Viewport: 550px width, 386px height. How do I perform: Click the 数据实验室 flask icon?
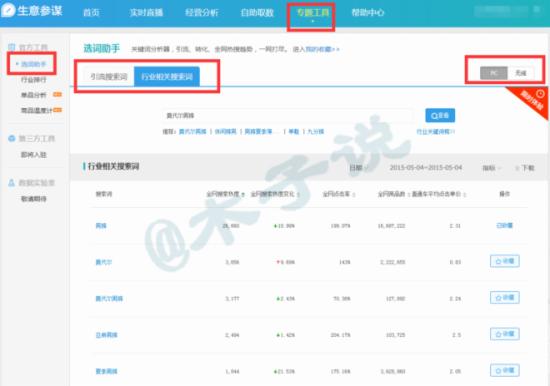coord(12,183)
